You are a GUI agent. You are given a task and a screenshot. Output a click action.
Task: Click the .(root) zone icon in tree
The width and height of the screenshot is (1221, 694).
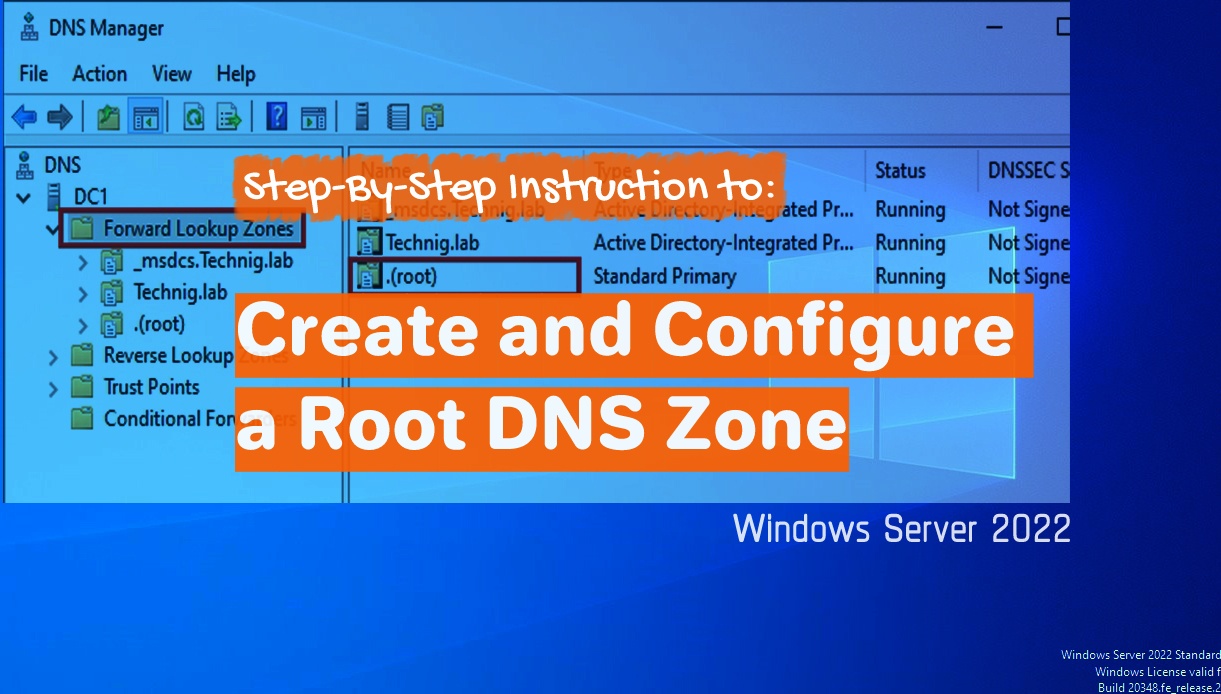tap(112, 325)
